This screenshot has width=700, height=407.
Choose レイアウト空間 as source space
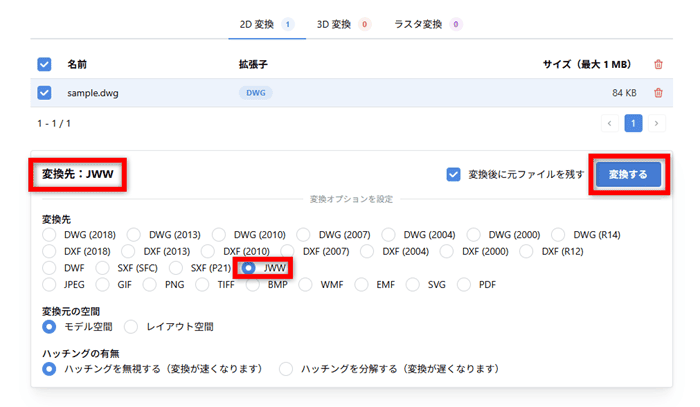coord(131,327)
